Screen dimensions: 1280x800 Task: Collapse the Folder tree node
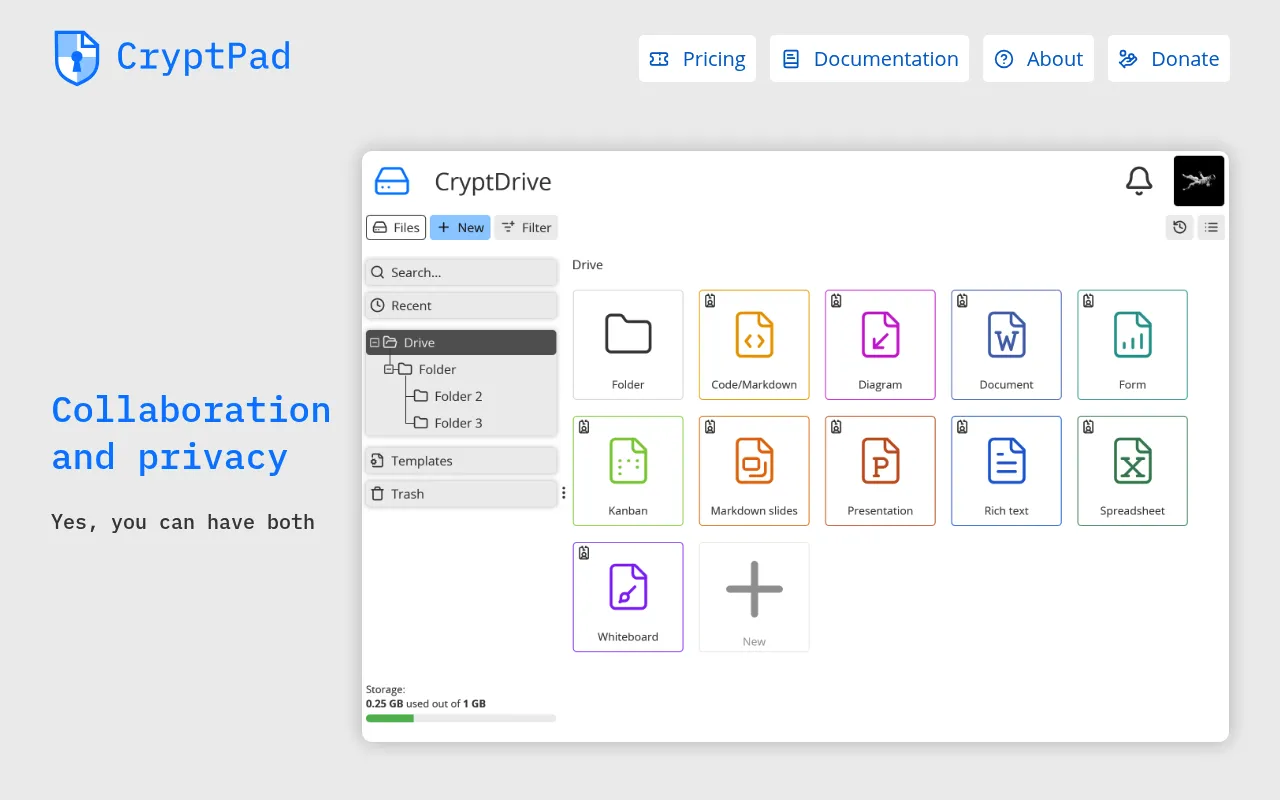point(389,369)
